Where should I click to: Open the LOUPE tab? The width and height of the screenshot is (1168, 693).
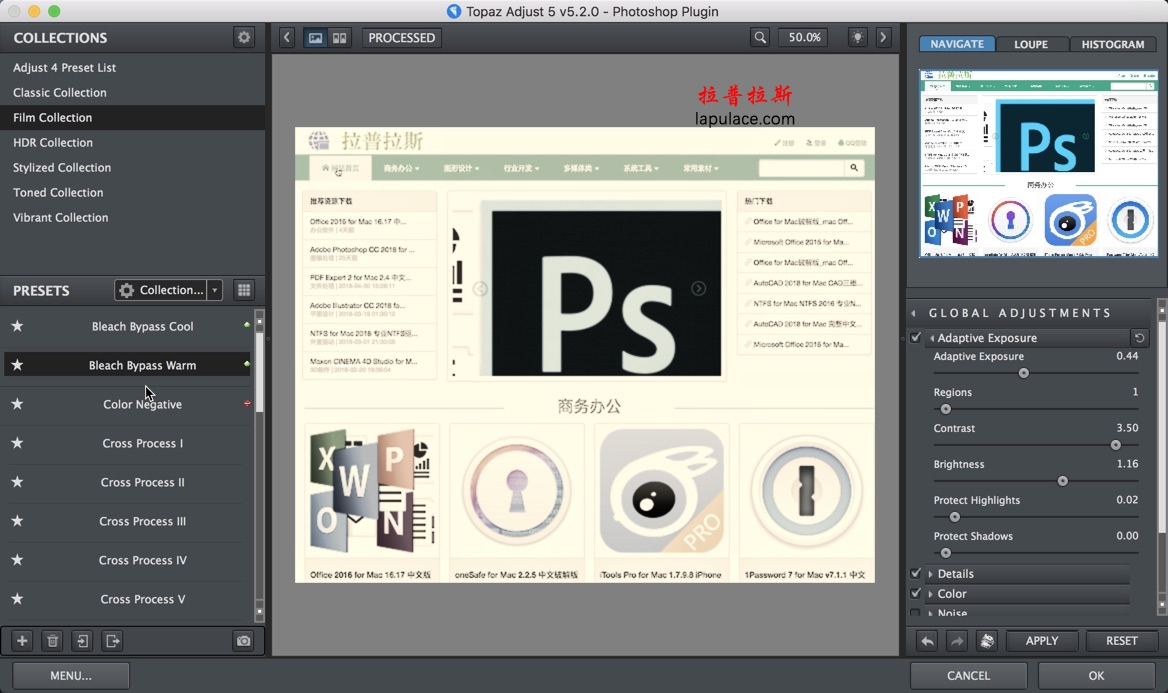coord(1031,44)
